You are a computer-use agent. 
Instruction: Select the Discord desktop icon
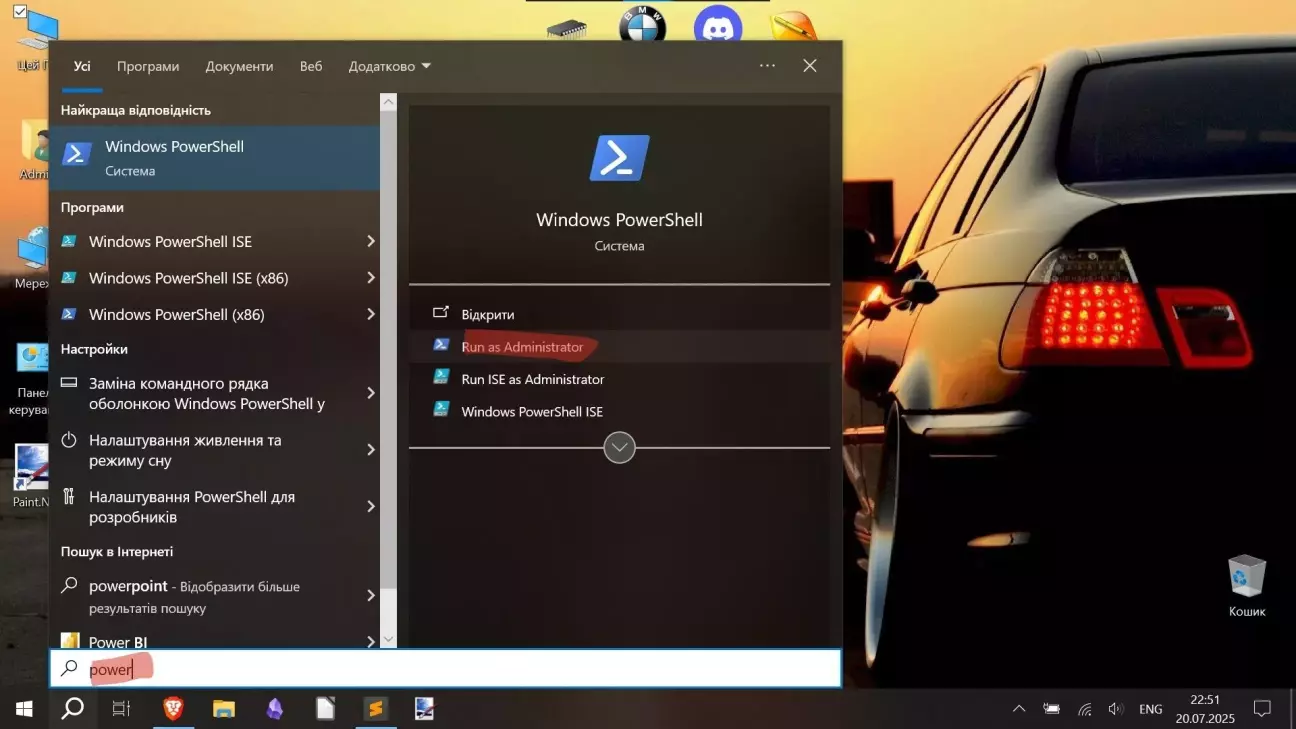(718, 25)
